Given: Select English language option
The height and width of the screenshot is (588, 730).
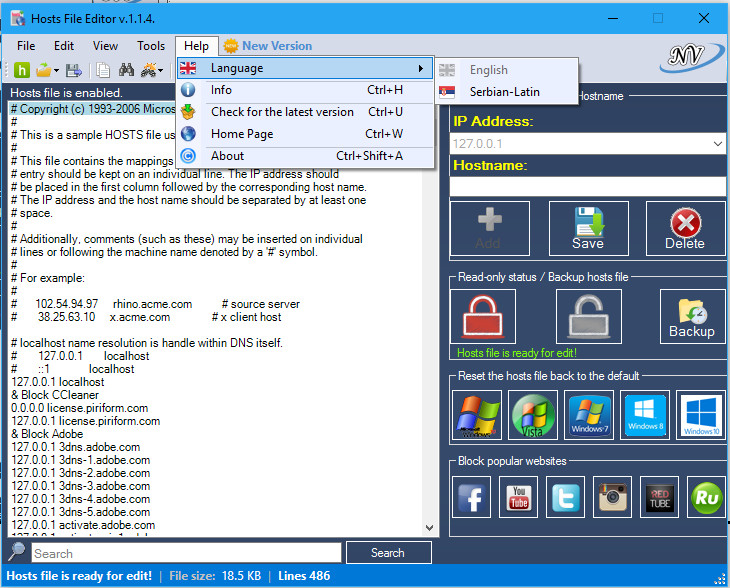Looking at the screenshot, I should [x=507, y=70].
